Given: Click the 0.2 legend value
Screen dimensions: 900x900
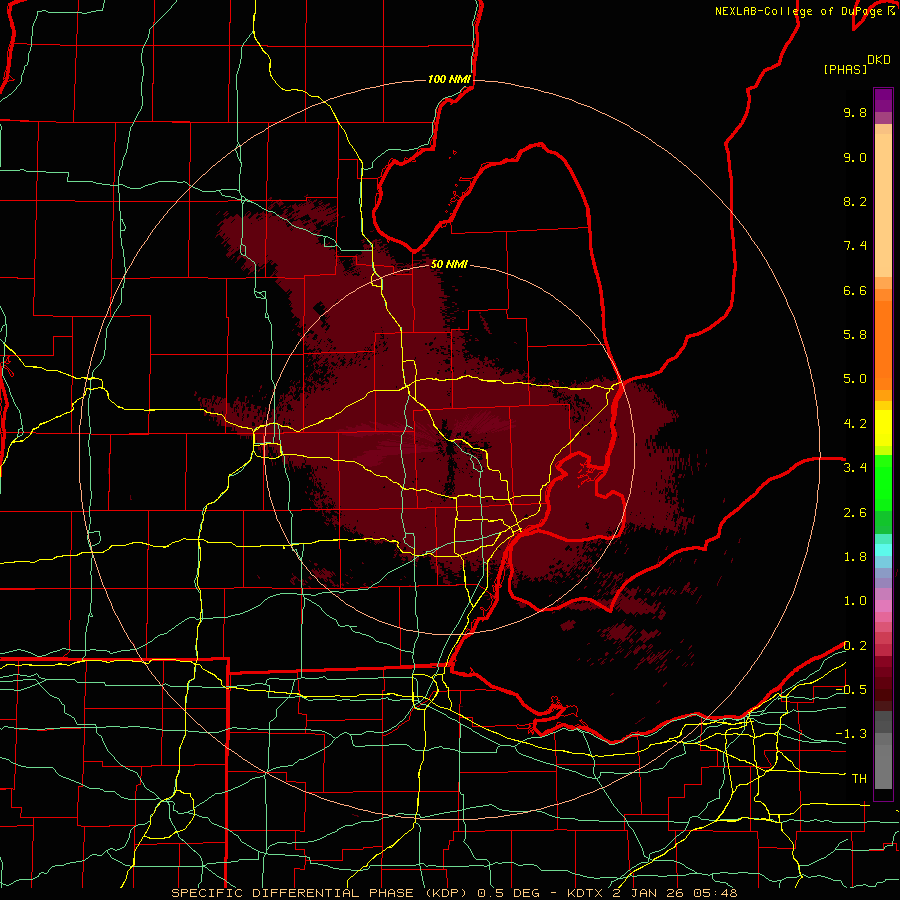Looking at the screenshot, I should click(855, 646).
